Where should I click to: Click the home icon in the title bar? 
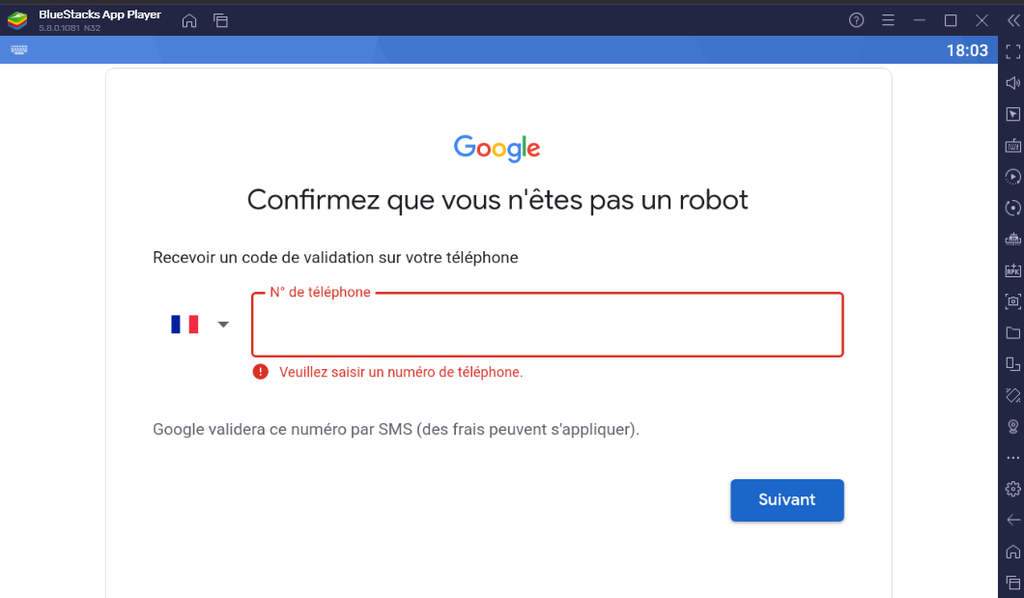coord(189,21)
